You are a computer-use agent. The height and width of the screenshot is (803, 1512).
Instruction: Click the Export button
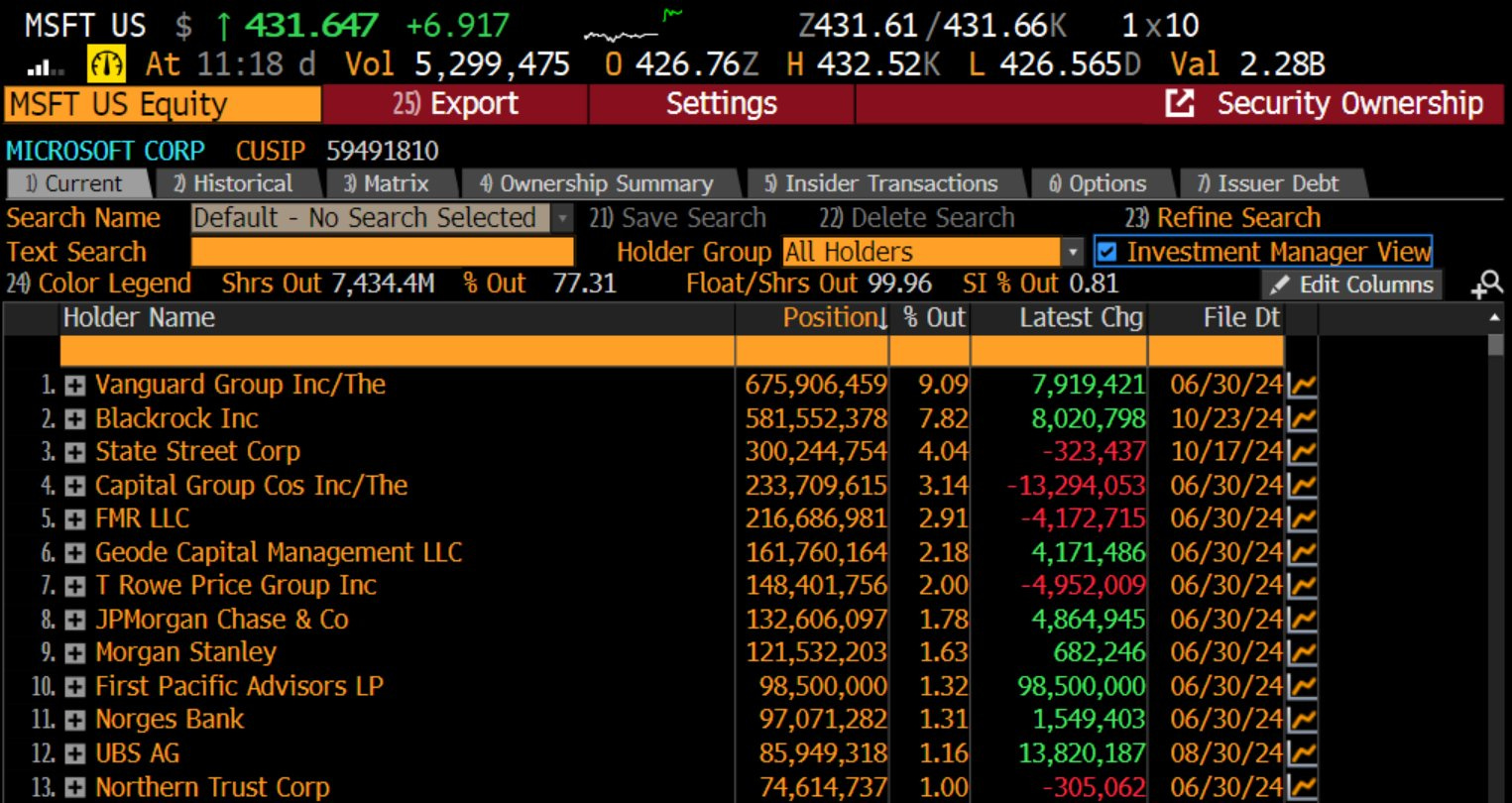click(x=455, y=104)
